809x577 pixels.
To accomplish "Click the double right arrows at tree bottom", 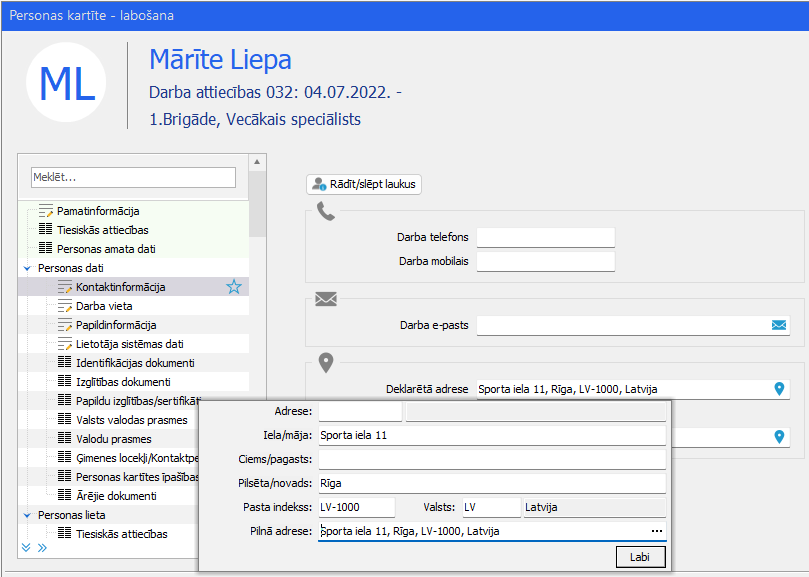I will coord(42,548).
